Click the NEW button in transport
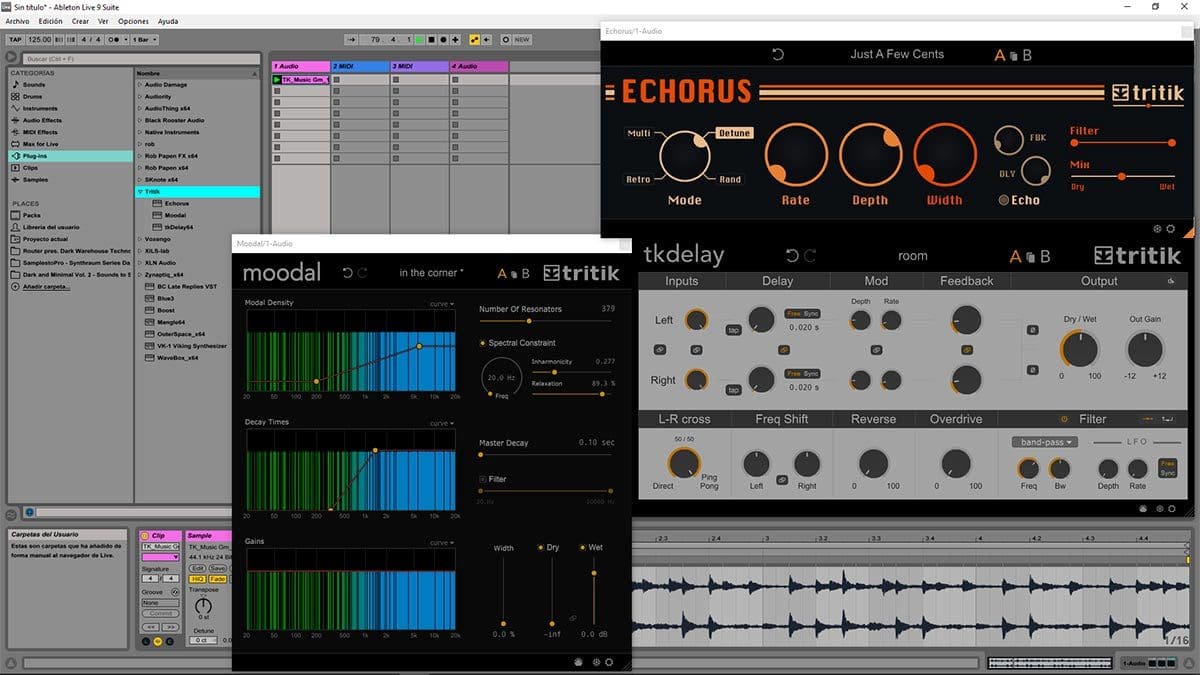Screen dimensions: 1200x675 [522, 40]
